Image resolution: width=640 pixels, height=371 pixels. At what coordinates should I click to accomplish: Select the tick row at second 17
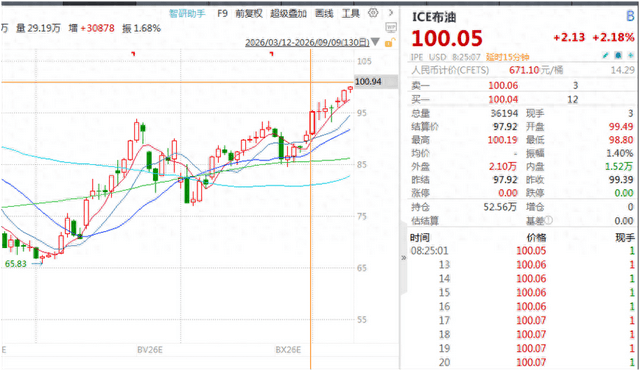(x=522, y=320)
